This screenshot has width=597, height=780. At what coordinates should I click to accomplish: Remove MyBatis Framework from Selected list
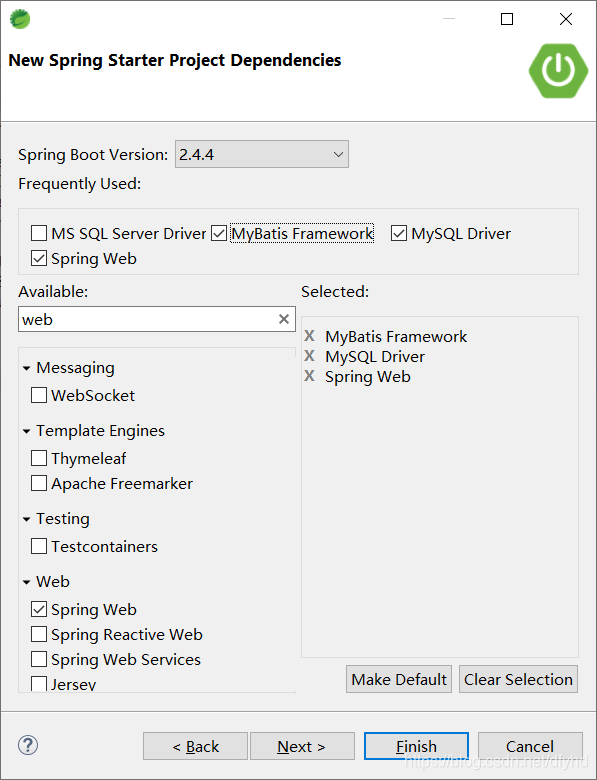click(309, 336)
